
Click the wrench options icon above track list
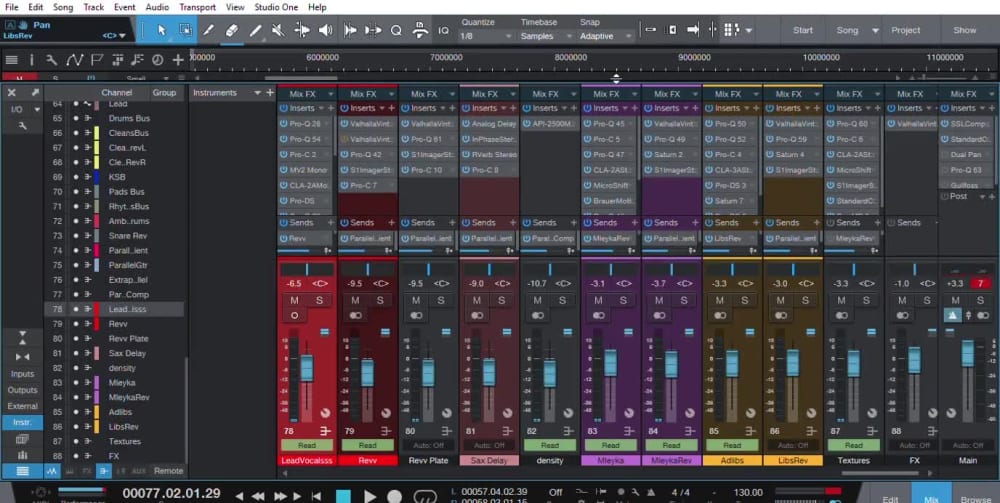tap(52, 60)
